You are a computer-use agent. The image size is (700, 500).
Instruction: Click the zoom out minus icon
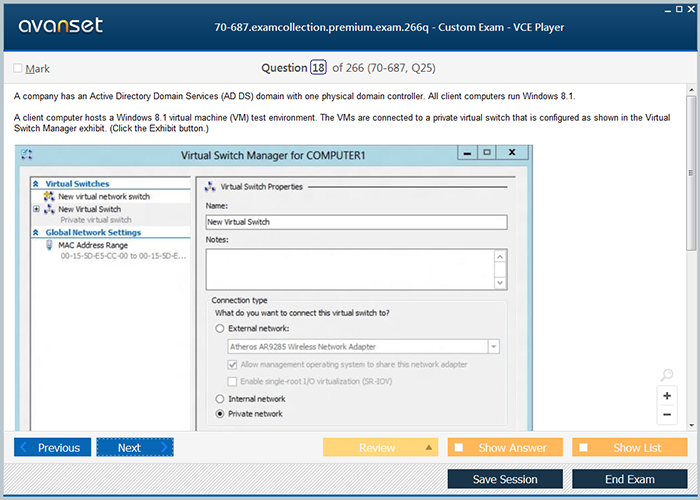(x=667, y=414)
